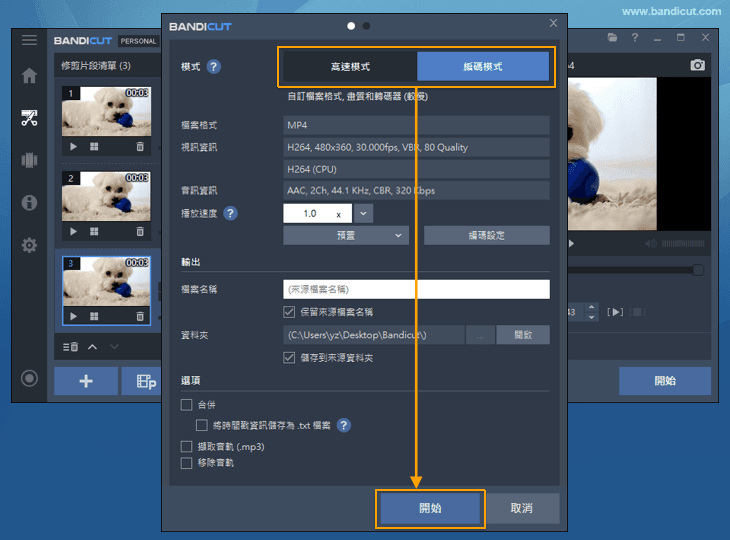The width and height of the screenshot is (730, 540).
Task: Delete segment 3 with its trash icon
Action: click(140, 316)
